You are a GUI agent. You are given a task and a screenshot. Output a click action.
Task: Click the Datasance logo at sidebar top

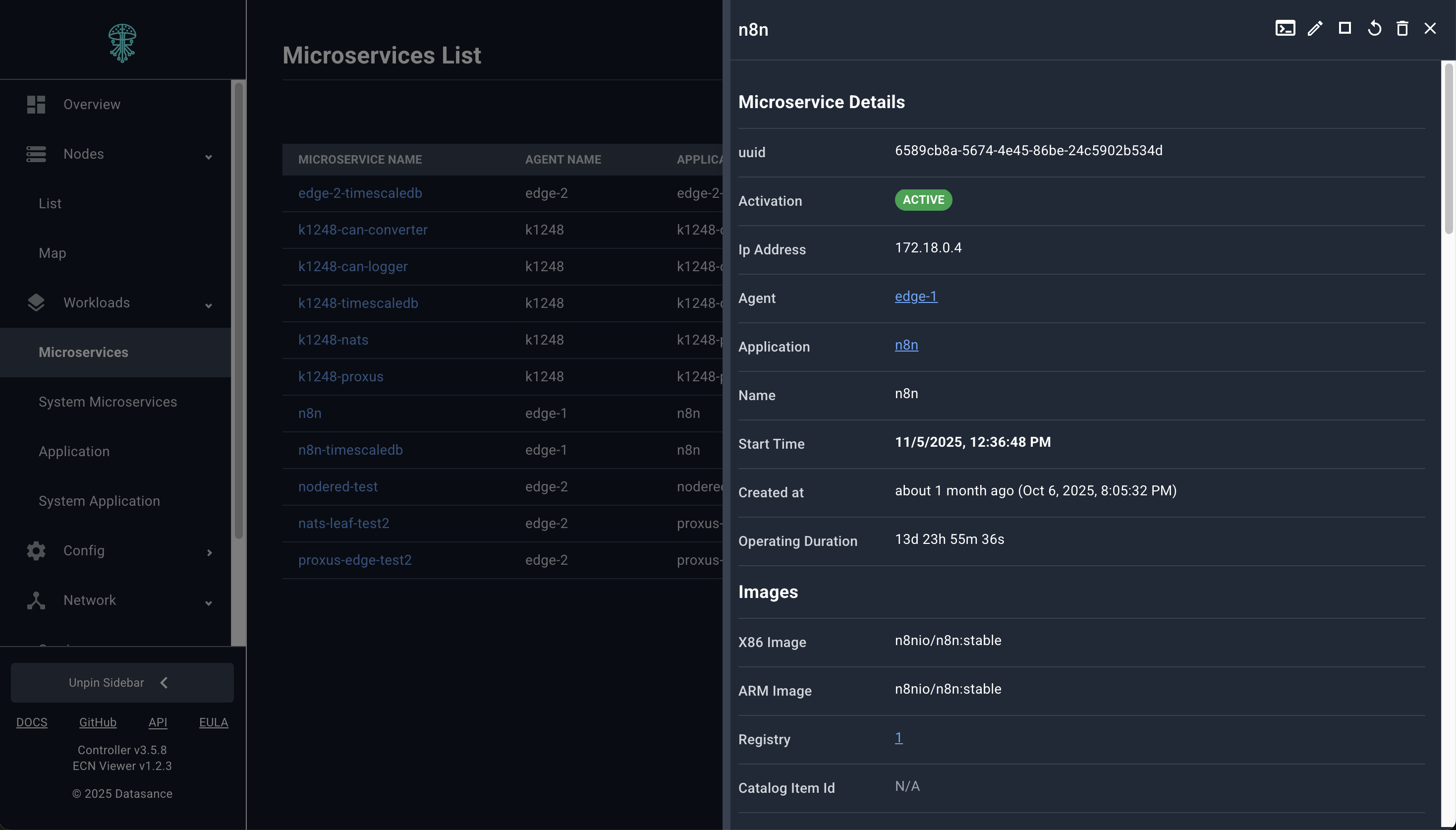coord(122,42)
